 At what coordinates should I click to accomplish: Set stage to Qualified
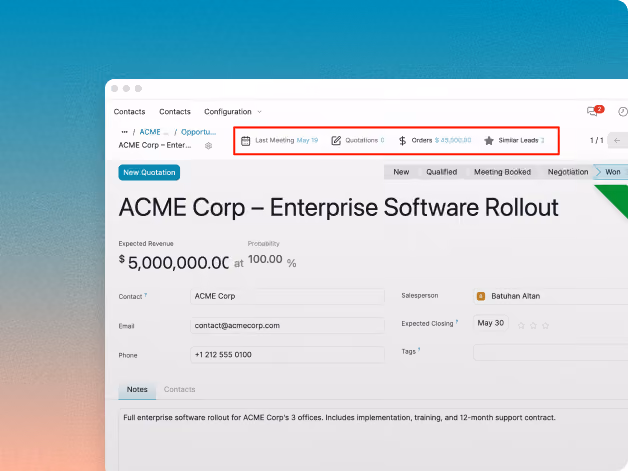441,172
